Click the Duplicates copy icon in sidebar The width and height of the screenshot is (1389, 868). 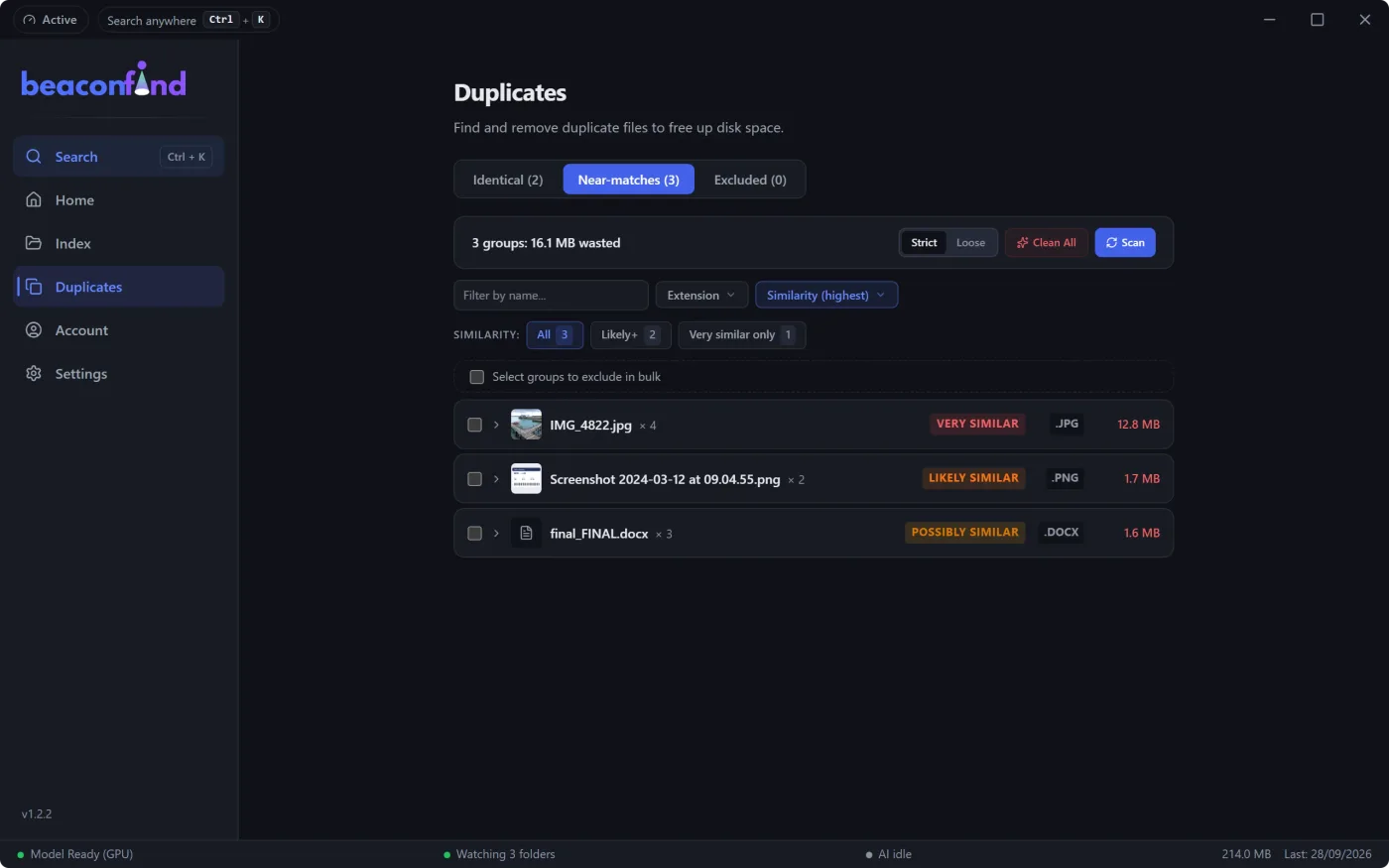(34, 287)
